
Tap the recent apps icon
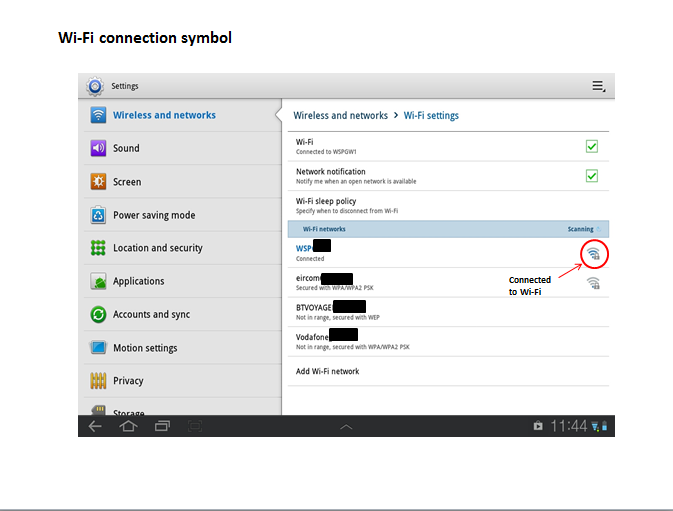(162, 426)
